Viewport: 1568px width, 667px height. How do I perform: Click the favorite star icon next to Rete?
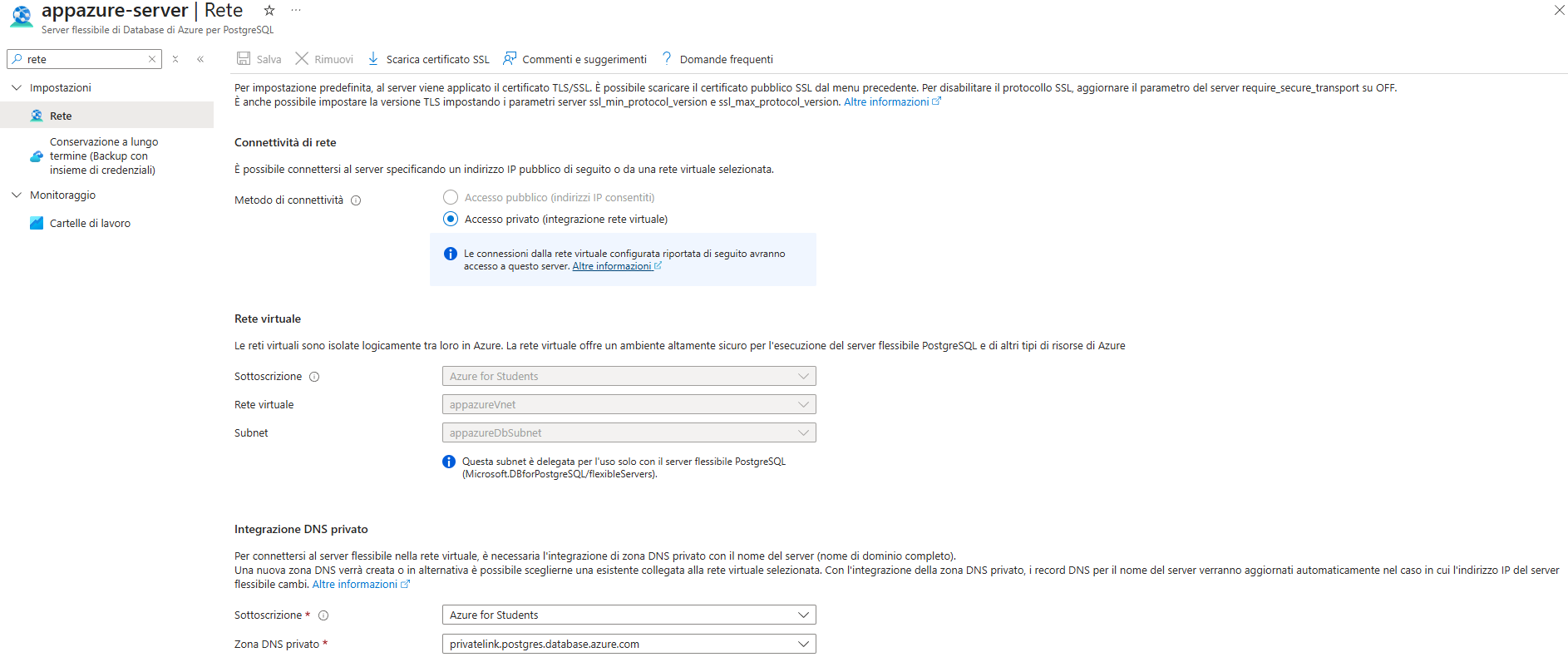pos(269,11)
